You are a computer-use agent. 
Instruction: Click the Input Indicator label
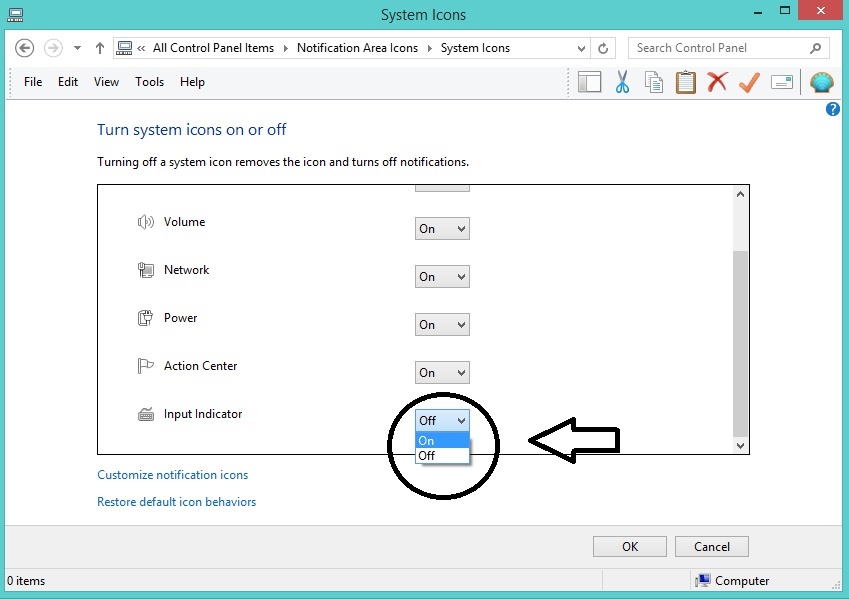click(203, 414)
